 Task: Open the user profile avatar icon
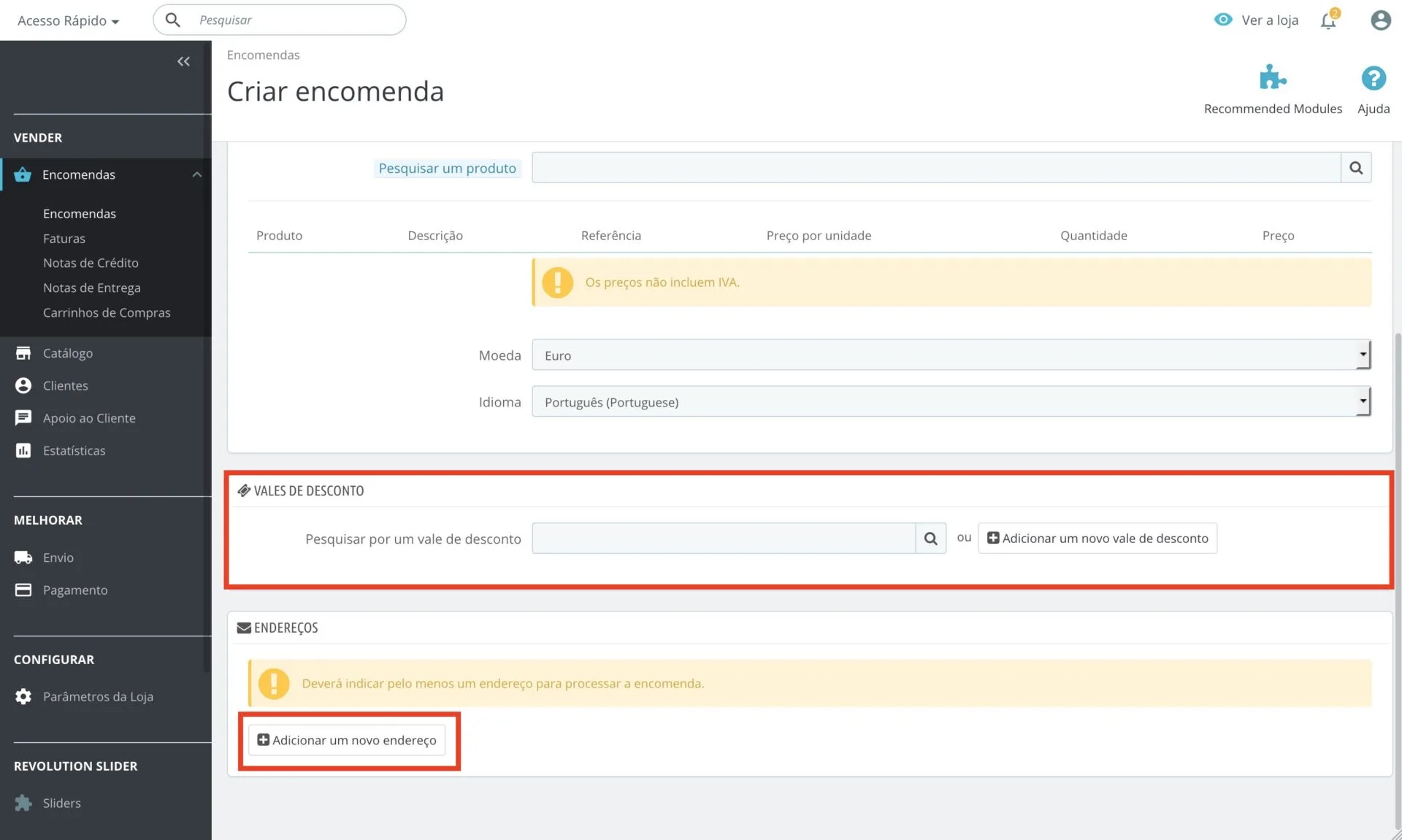tap(1380, 20)
